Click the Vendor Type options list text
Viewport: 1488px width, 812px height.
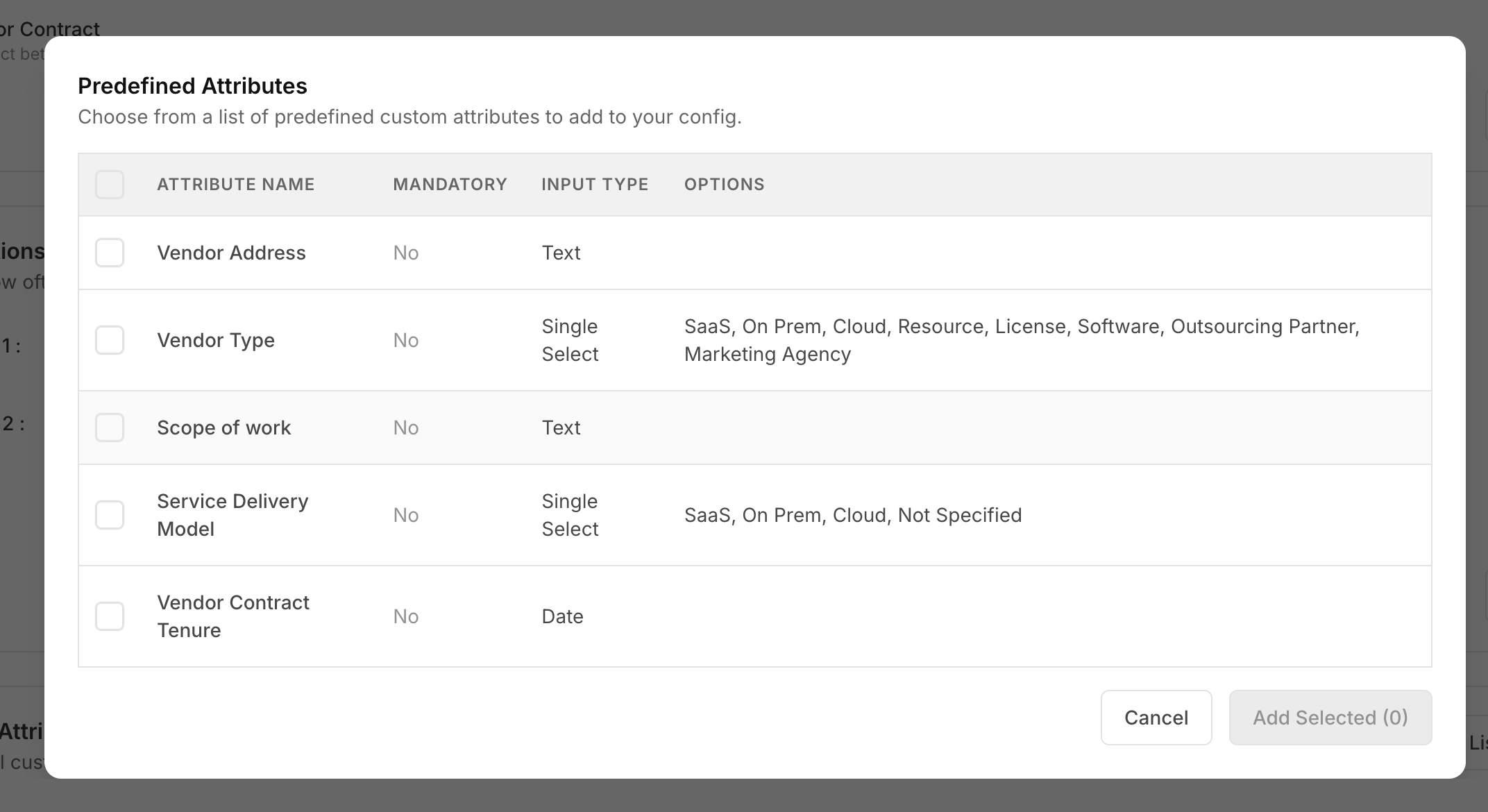1021,340
